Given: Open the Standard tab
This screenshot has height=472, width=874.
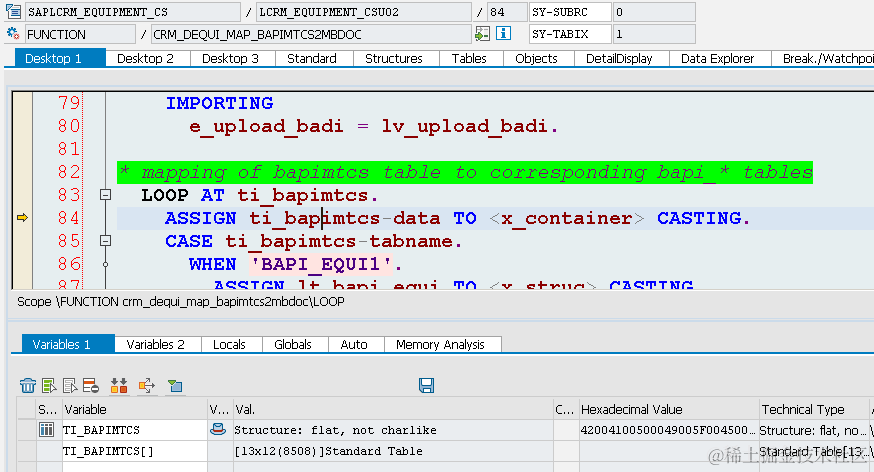Looking at the screenshot, I should (x=312, y=59).
